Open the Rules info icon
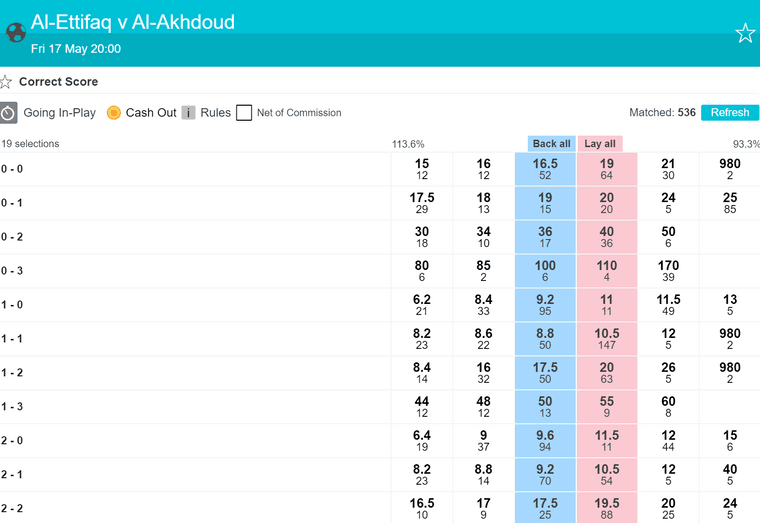This screenshot has height=523, width=760. pos(188,112)
